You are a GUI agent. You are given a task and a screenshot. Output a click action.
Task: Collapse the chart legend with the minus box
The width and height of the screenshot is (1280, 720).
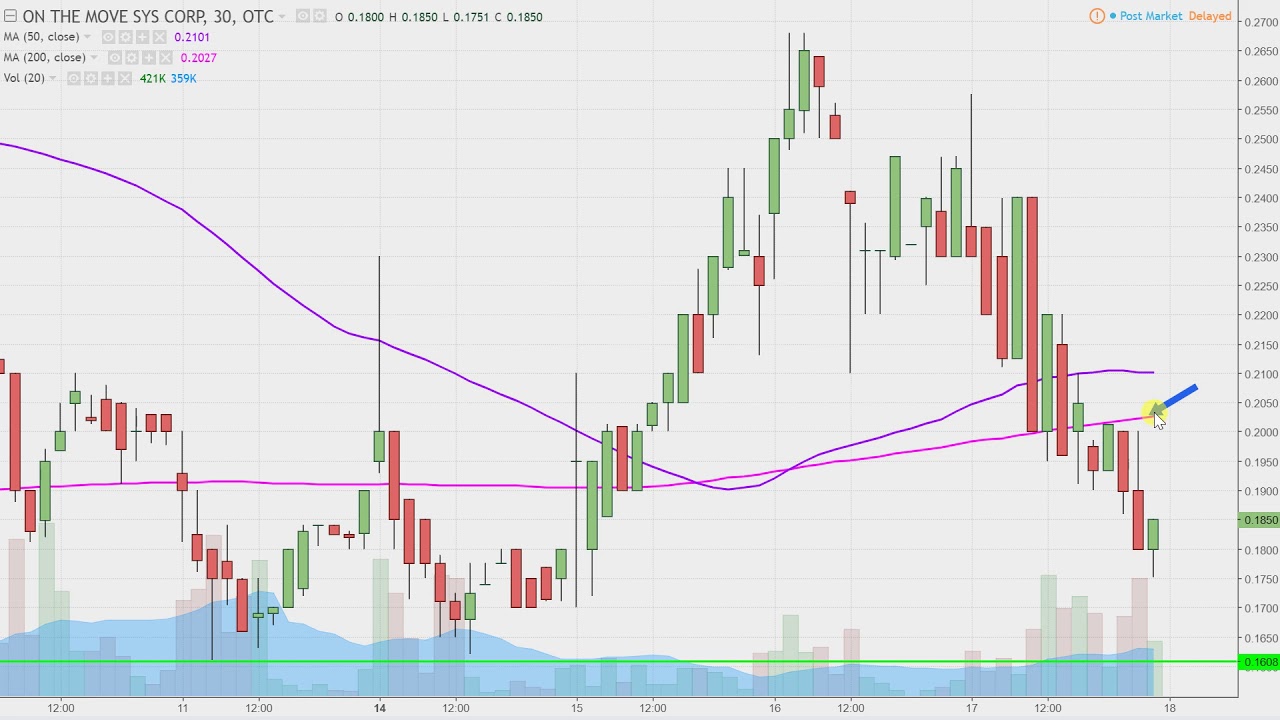coord(10,16)
